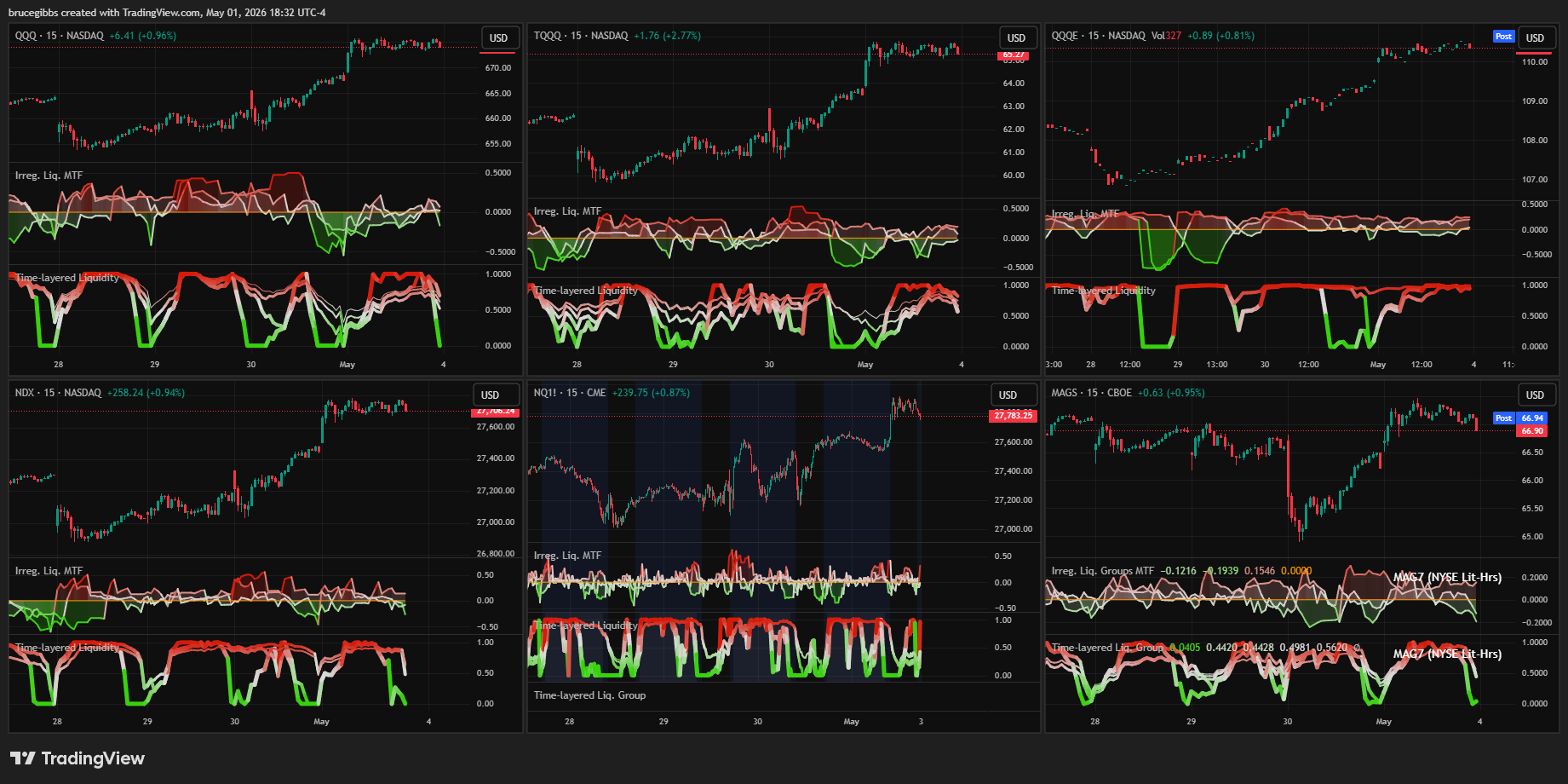Open the USD currency selector on TQQQ chart
The width and height of the screenshot is (1568, 784).
[x=1016, y=38]
